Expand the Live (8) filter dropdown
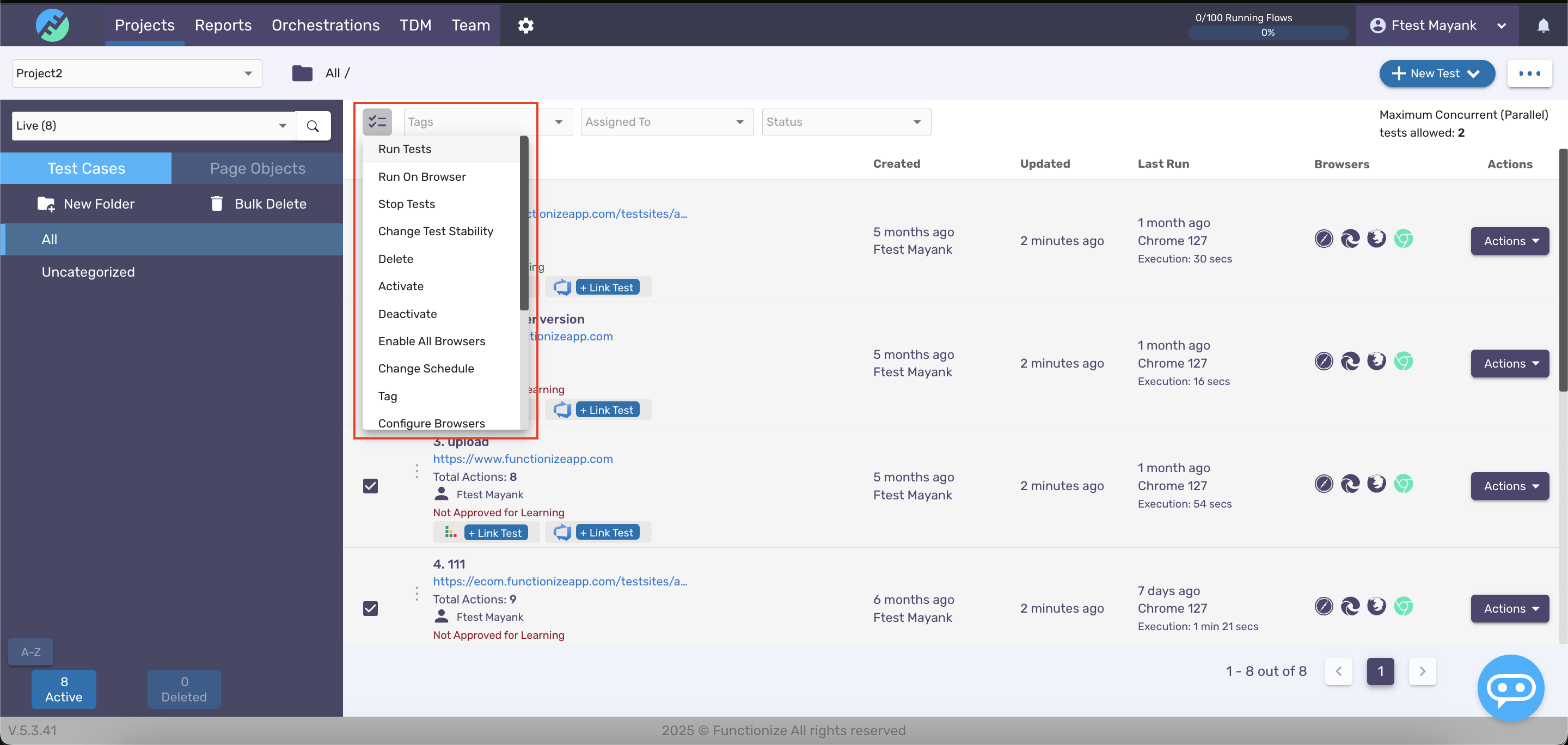Screen dimensions: 1568x745 (154, 125)
